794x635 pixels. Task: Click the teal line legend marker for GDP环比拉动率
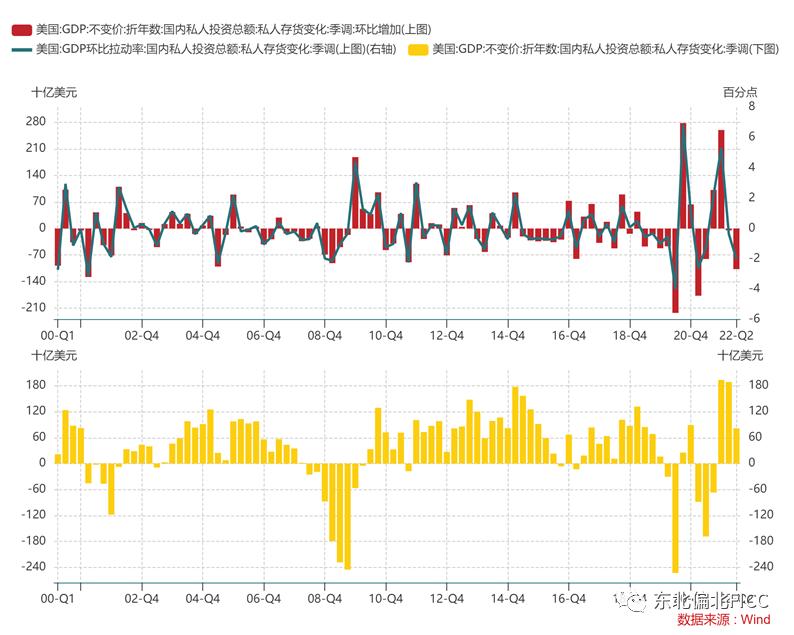pyautogui.click(x=22, y=49)
